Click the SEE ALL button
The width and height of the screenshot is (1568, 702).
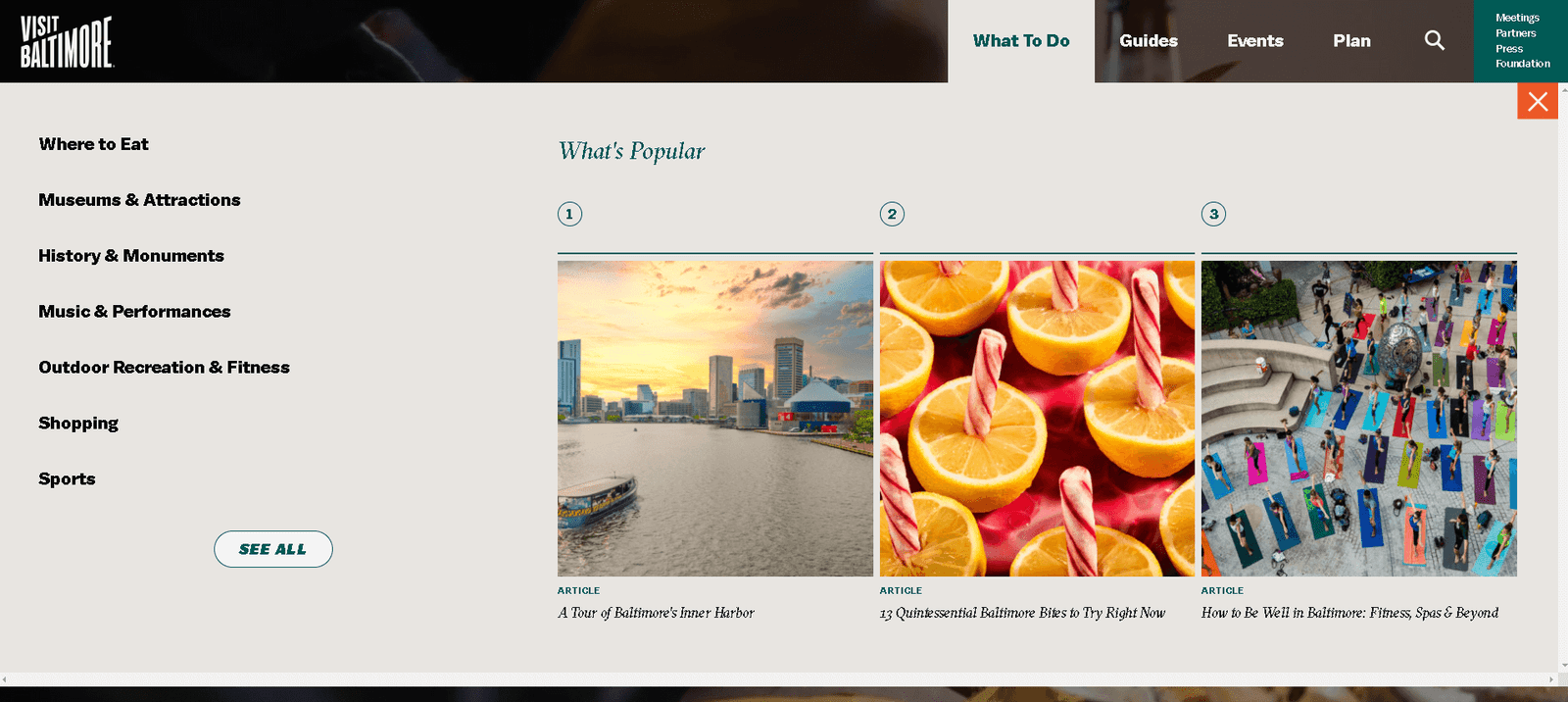273,549
